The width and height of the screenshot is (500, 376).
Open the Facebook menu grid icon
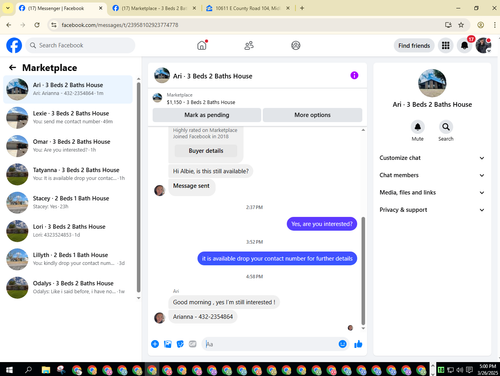(x=446, y=45)
